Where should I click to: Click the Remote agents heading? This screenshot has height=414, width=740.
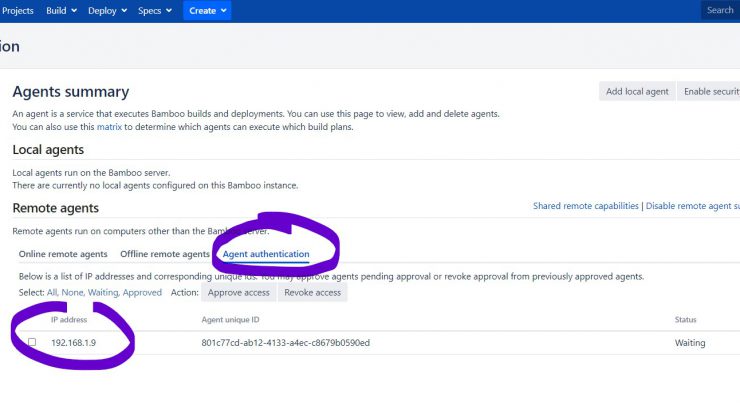[x=56, y=208]
